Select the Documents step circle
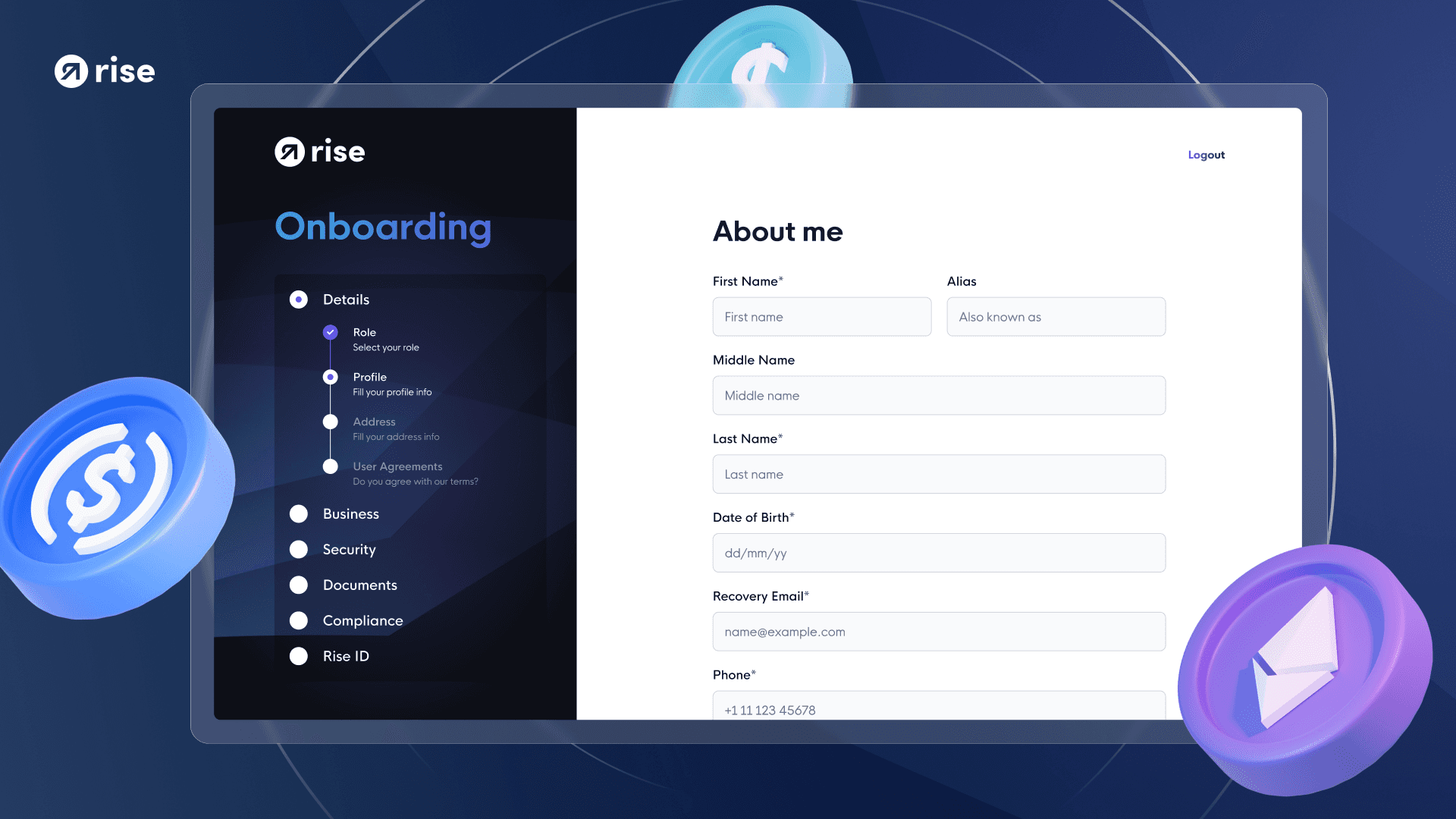Screen dimensions: 1456x819 (299, 585)
